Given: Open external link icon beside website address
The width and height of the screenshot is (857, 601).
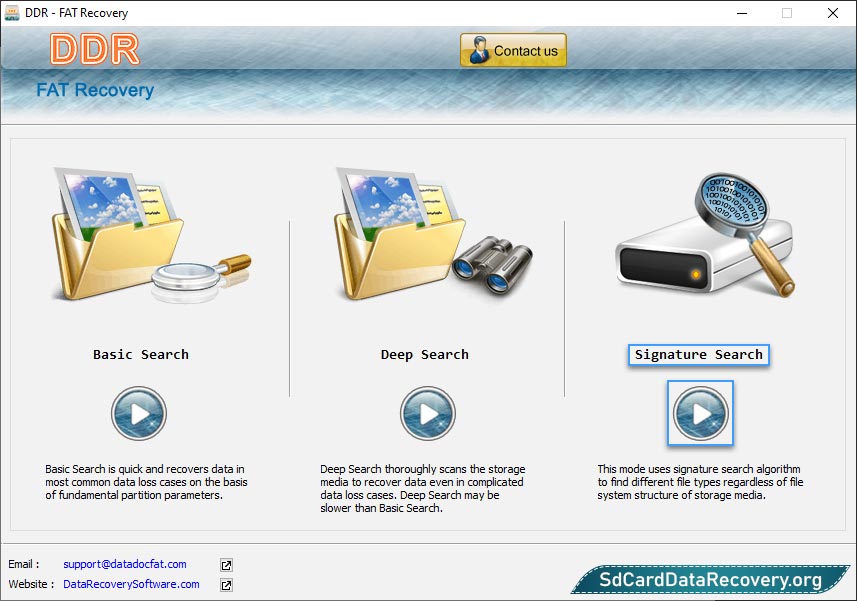Looking at the screenshot, I should [226, 585].
